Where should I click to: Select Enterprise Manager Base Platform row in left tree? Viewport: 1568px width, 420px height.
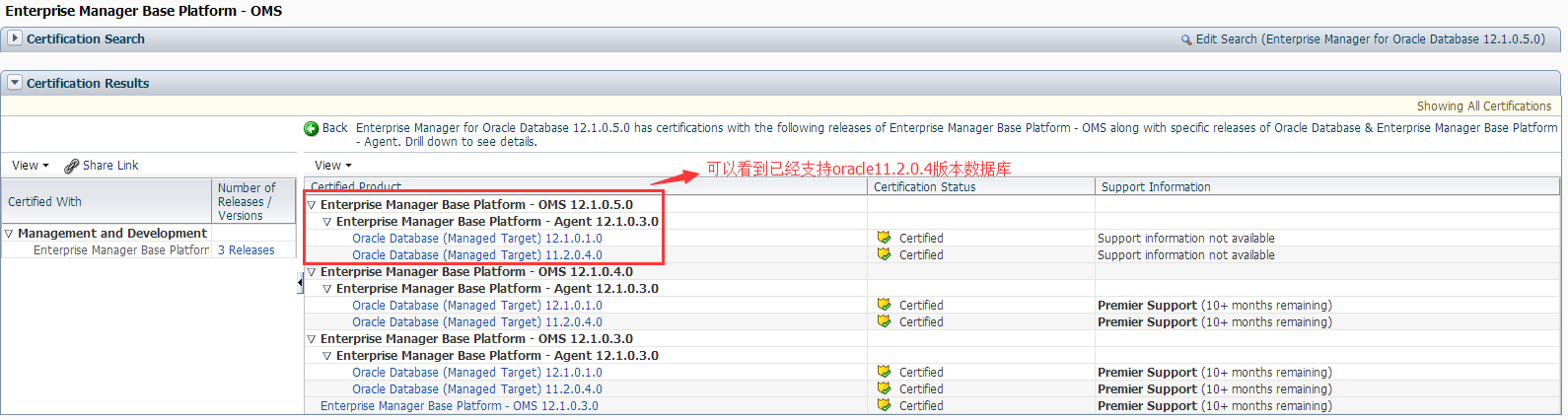(121, 250)
